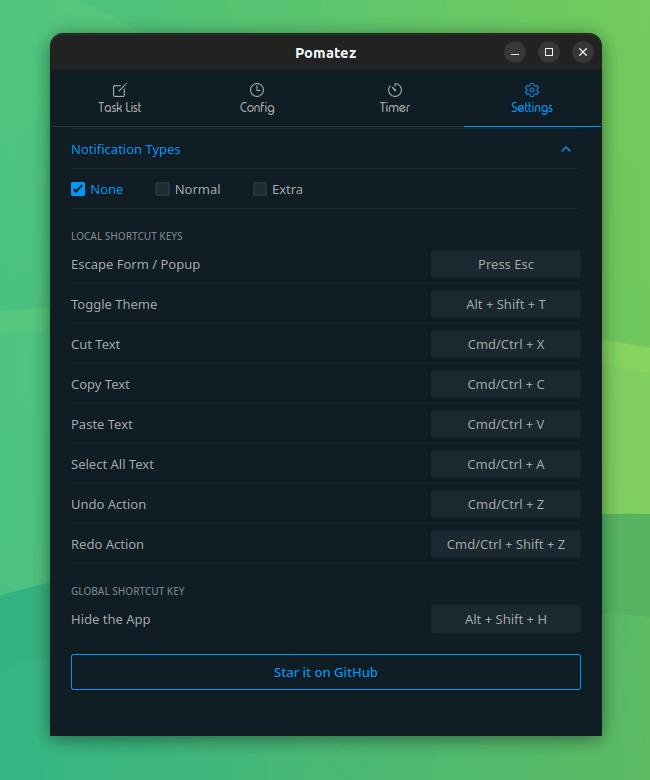Select the Alt + Shift + H shortcut
This screenshot has height=780, width=650.
pyautogui.click(x=506, y=619)
